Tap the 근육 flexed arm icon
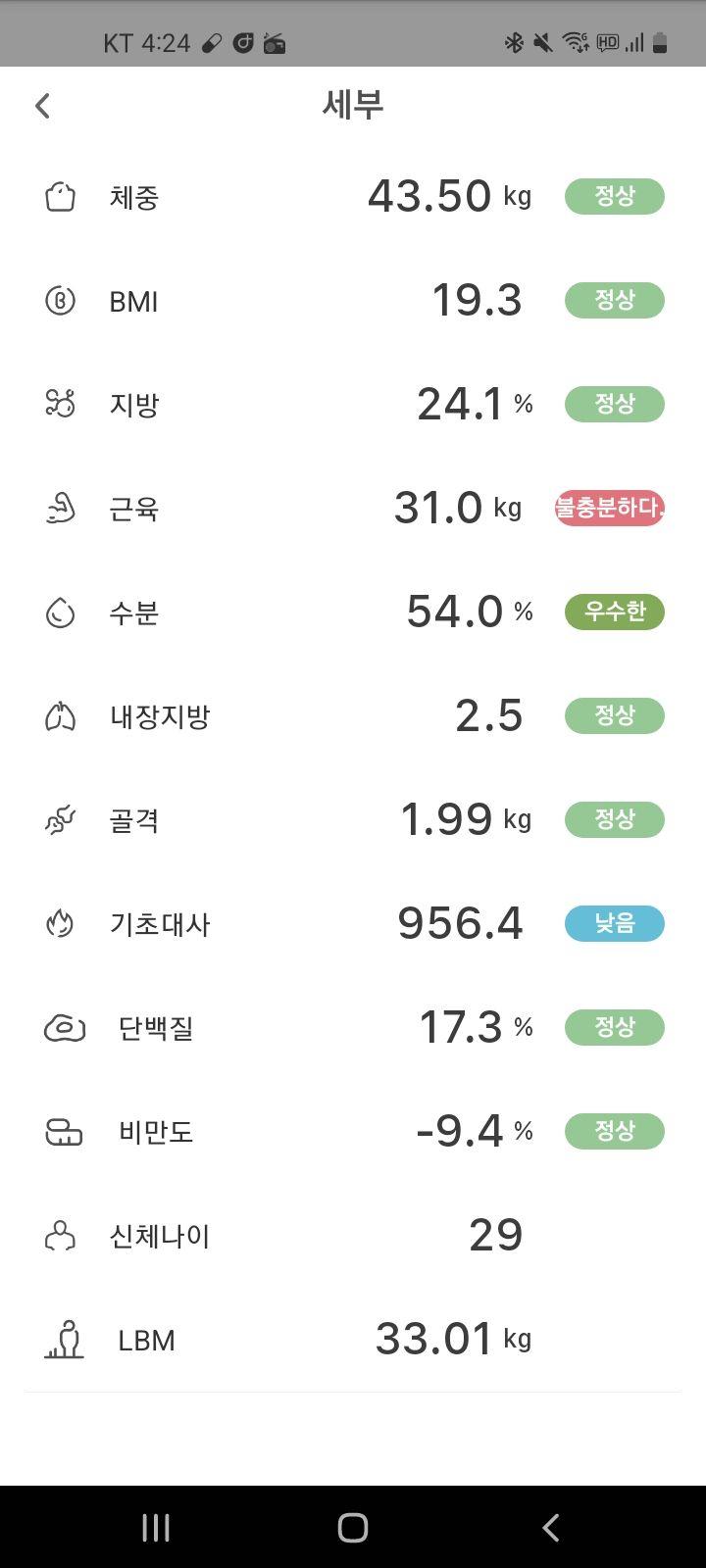This screenshot has height=1568, width=706. click(61, 509)
